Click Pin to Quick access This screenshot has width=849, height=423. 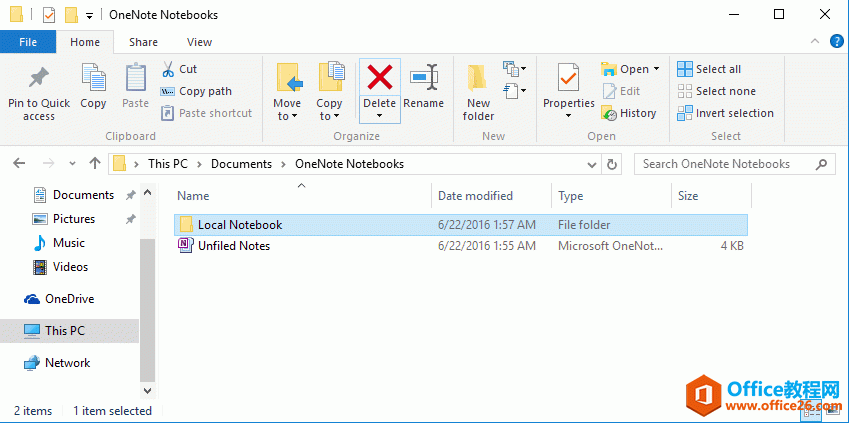(39, 92)
